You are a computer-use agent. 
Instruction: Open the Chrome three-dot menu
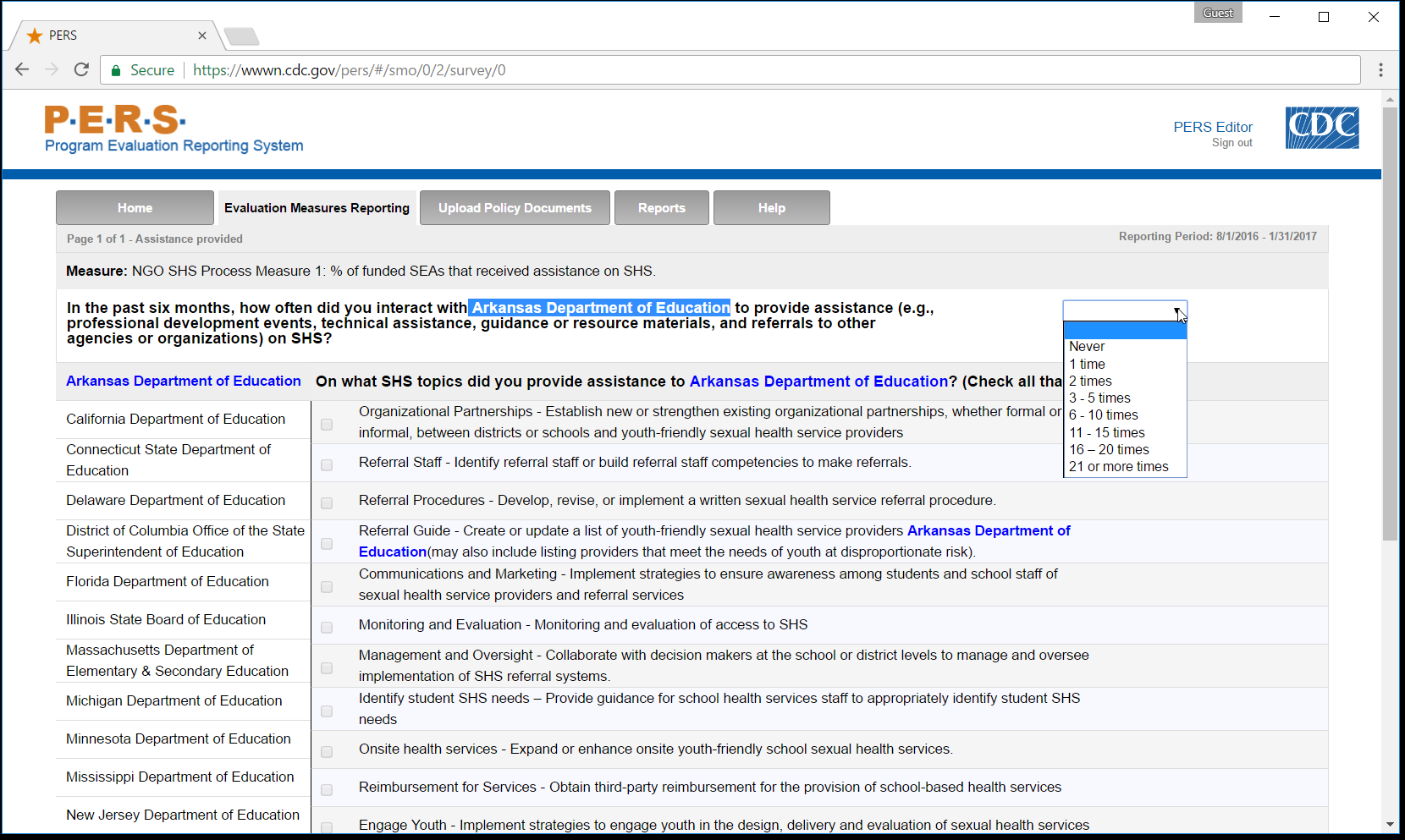click(1380, 70)
